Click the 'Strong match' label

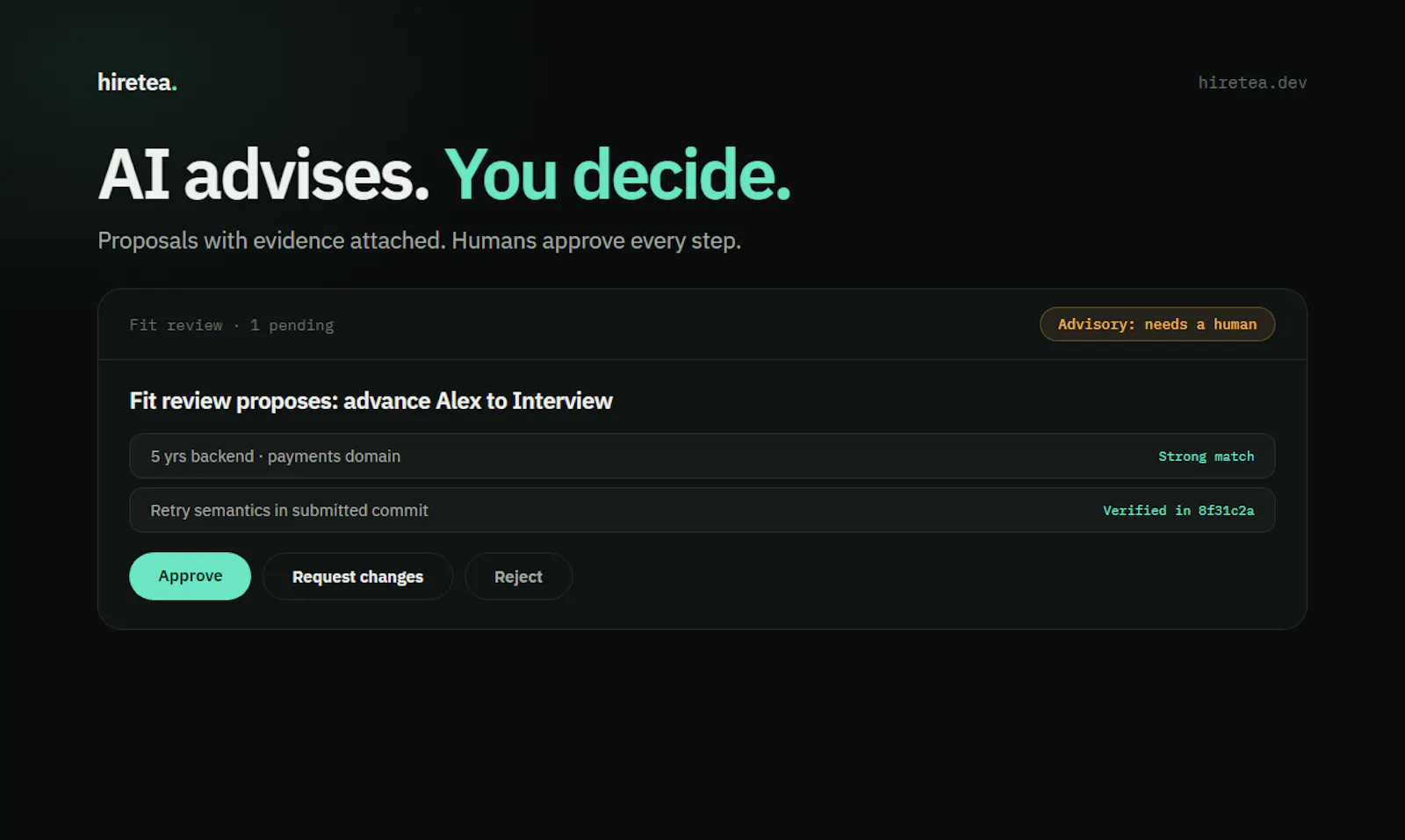click(1206, 456)
